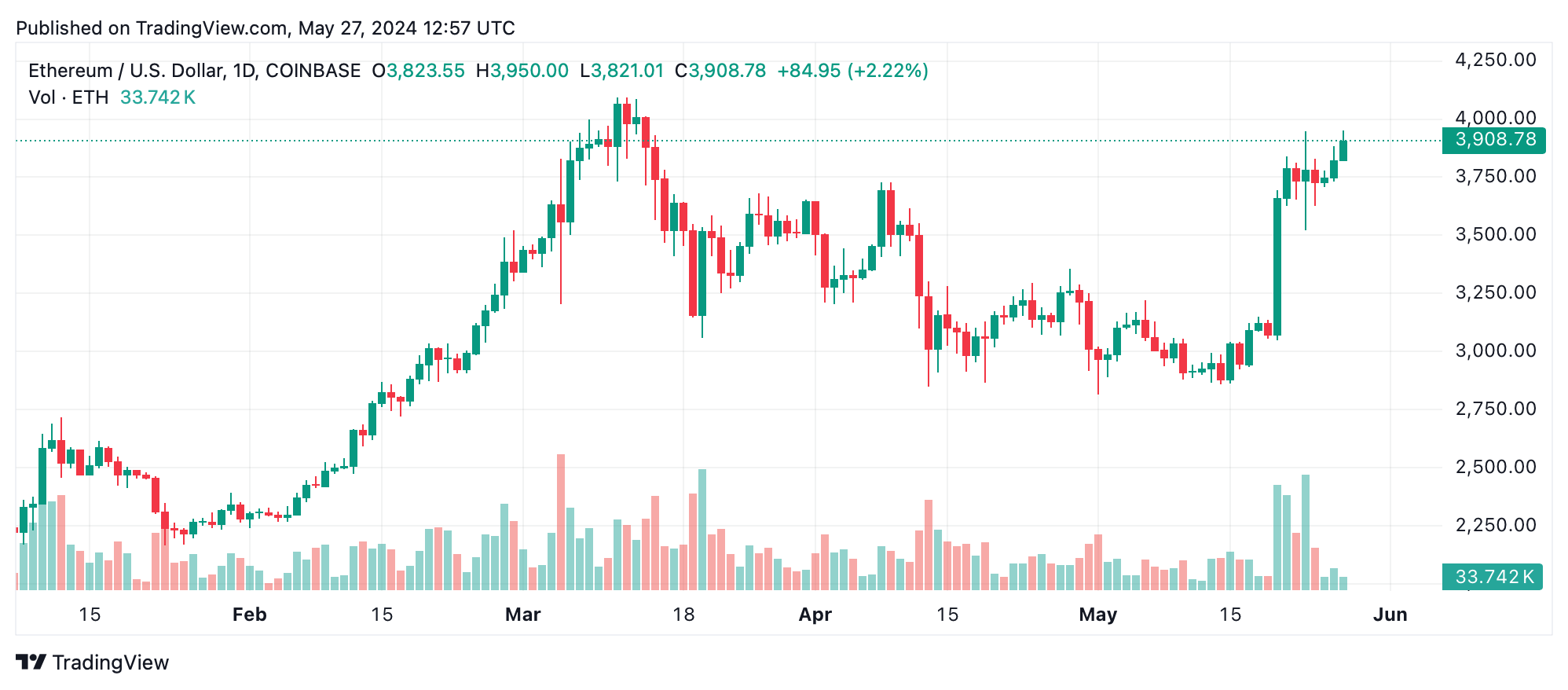Click the open price value 3,823.55
1568x690 pixels.
(426, 71)
